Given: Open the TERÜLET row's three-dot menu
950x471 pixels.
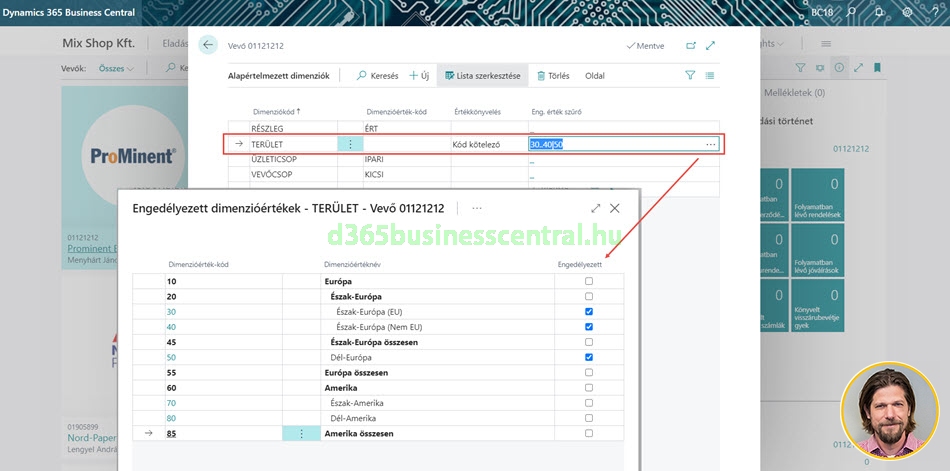Looking at the screenshot, I should point(350,144).
